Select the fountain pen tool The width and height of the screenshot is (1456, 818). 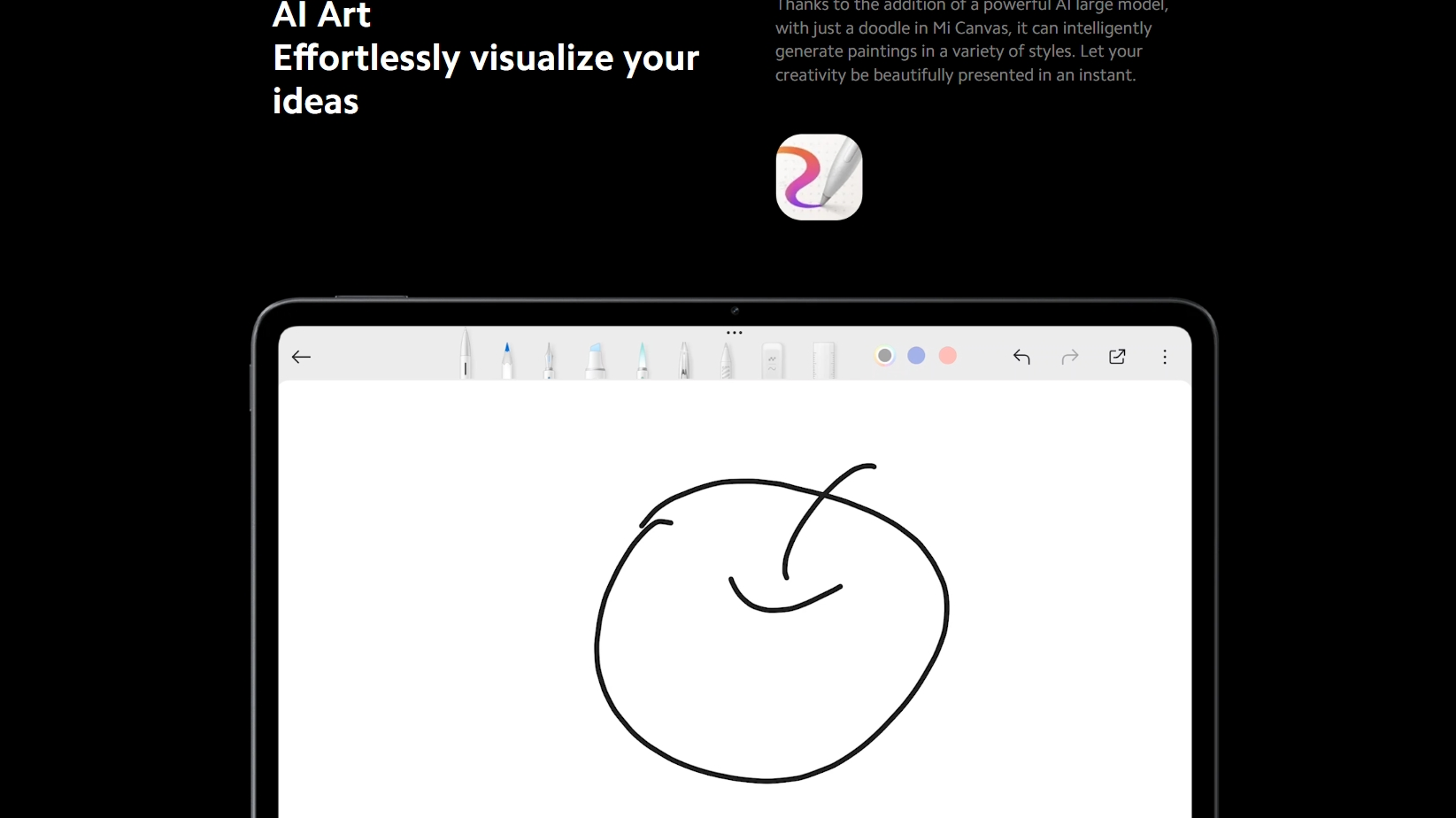(550, 360)
